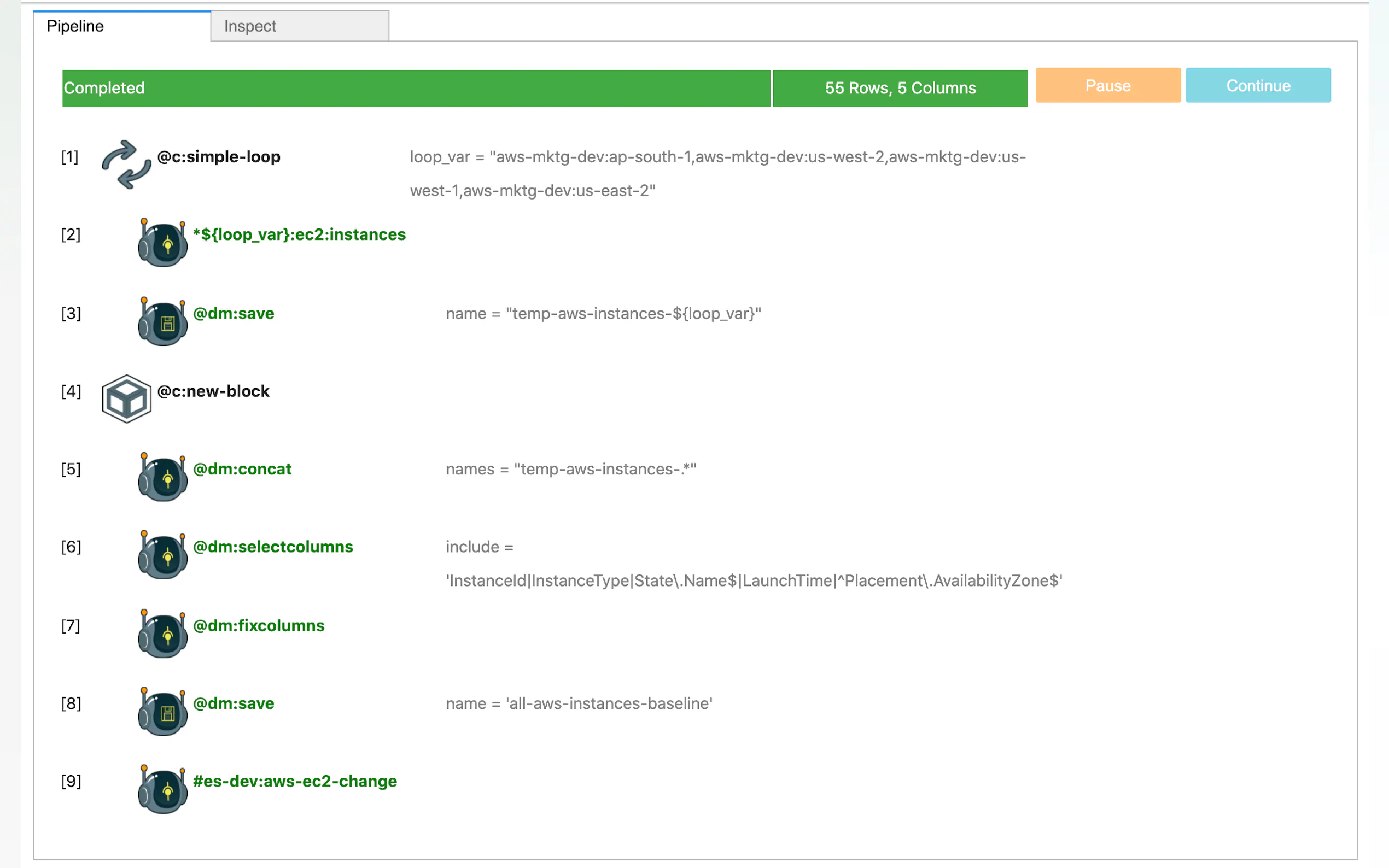Click the save bot icon in step 8
The width and height of the screenshot is (1389, 868).
click(x=162, y=712)
